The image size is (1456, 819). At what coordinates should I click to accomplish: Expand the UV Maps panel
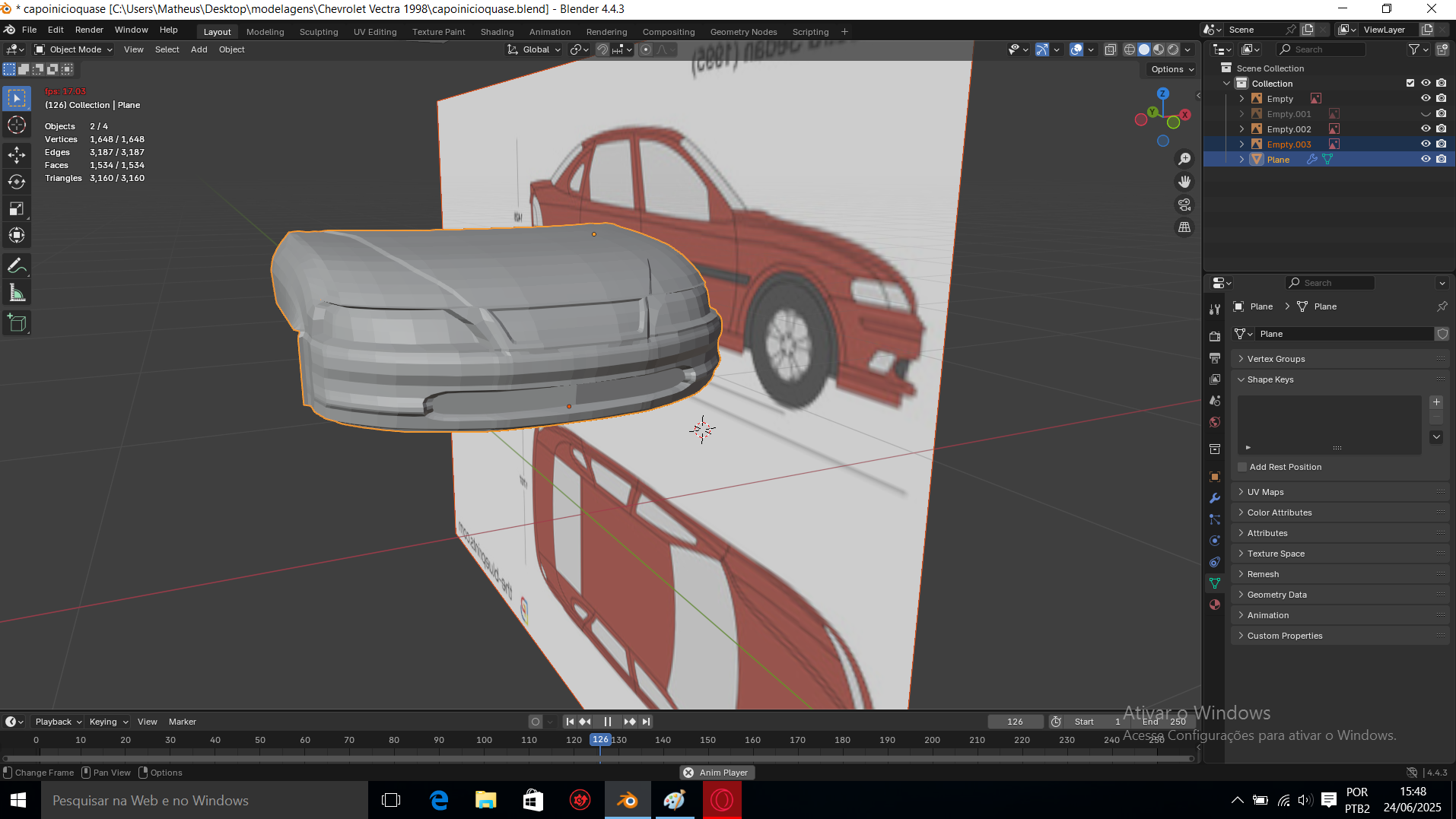click(1265, 492)
